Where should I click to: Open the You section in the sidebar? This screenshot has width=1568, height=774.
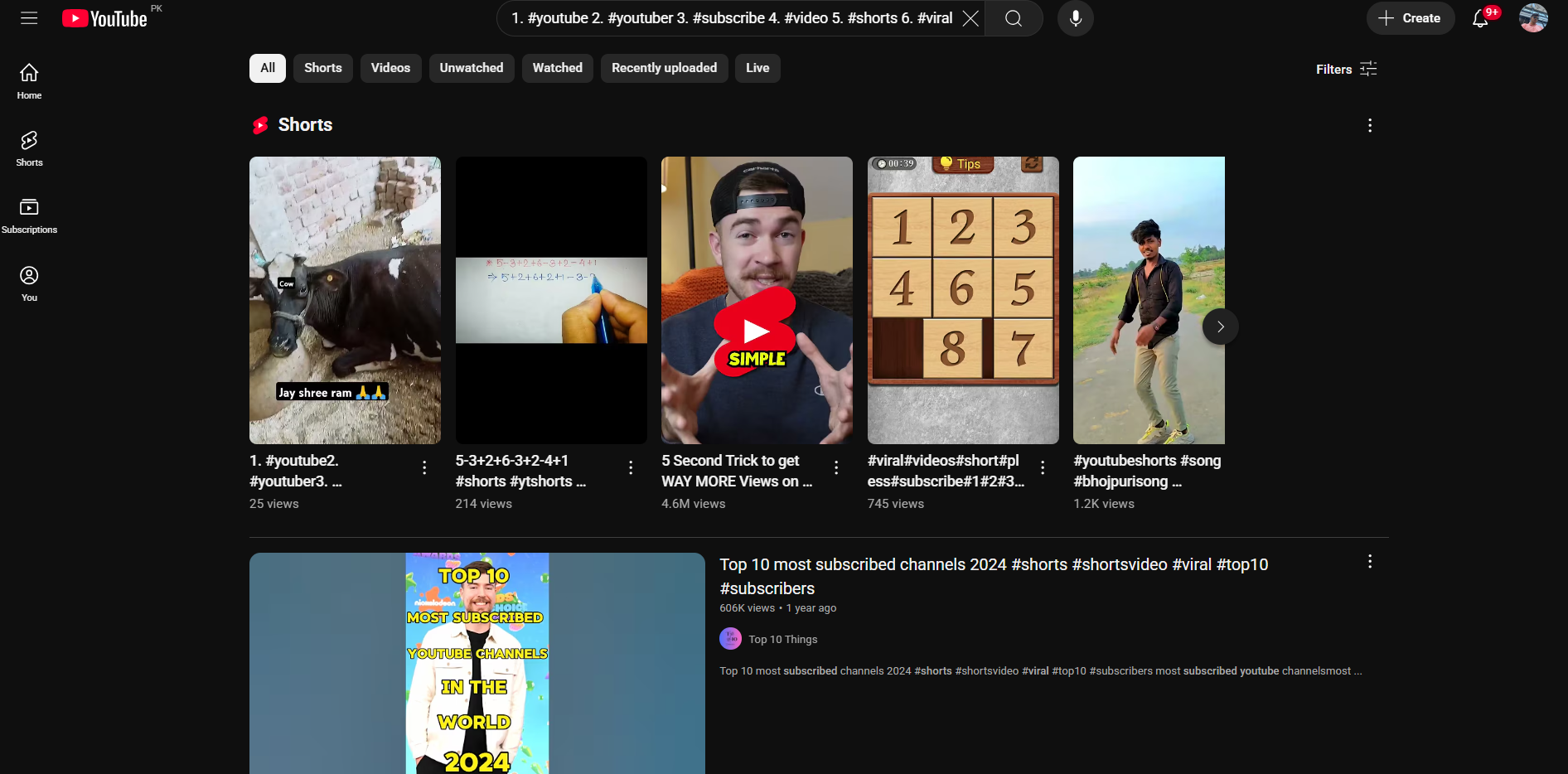coord(28,283)
